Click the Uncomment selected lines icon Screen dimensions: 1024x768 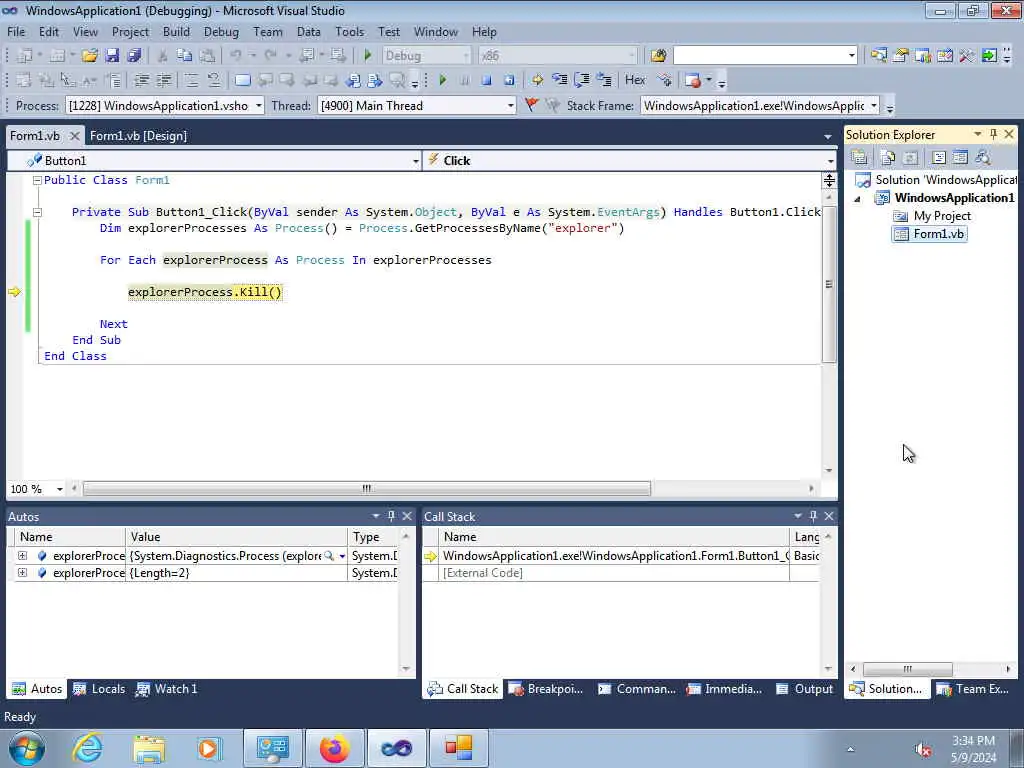pyautogui.click(x=214, y=80)
